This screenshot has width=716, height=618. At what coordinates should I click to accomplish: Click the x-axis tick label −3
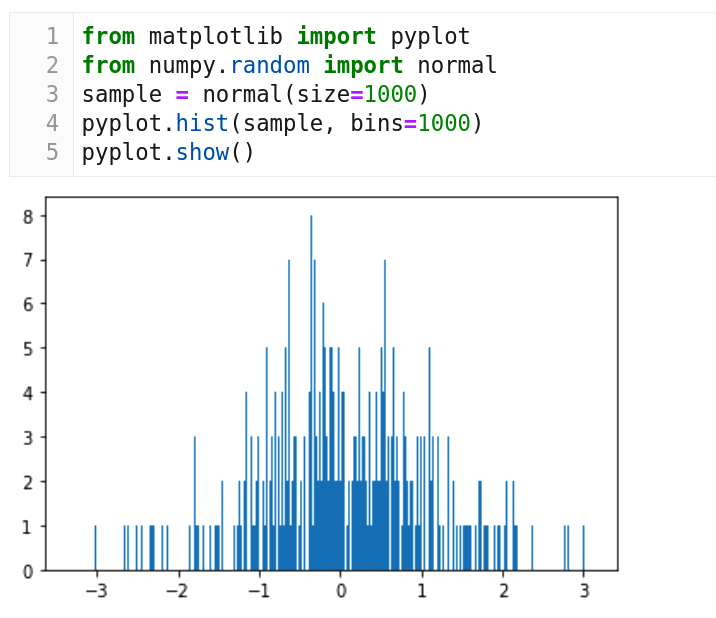(x=94, y=591)
